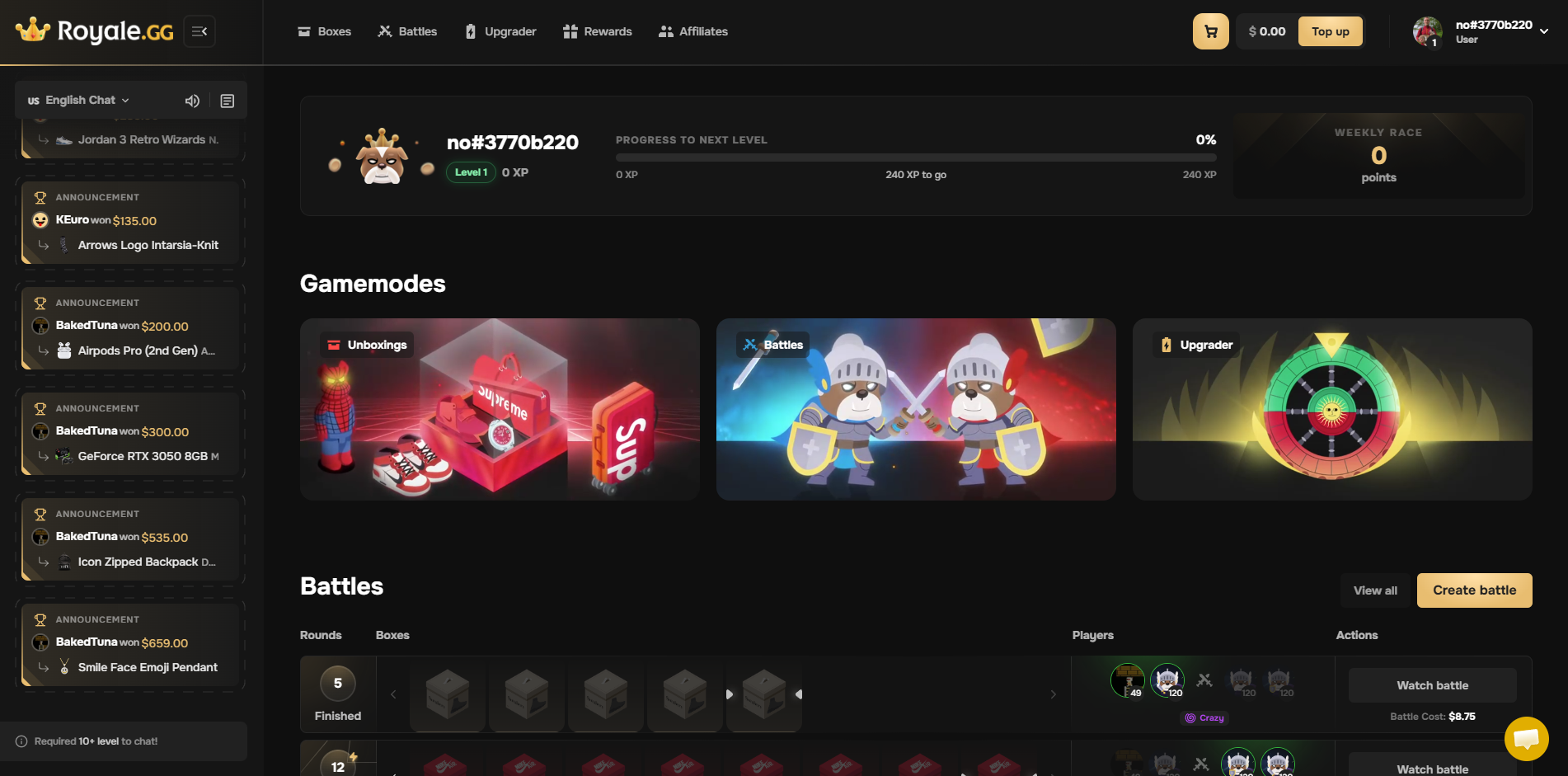Open the live support chat bubble

(1526, 739)
